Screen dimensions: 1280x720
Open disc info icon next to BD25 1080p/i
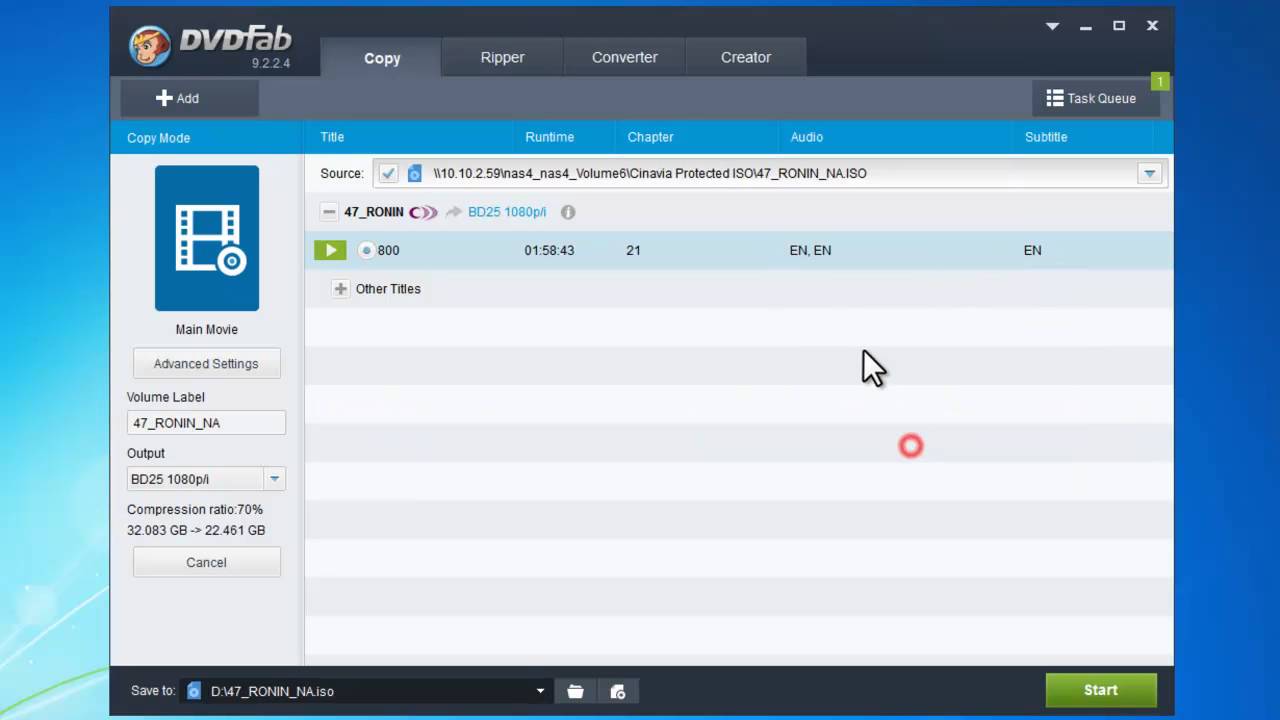pos(568,212)
